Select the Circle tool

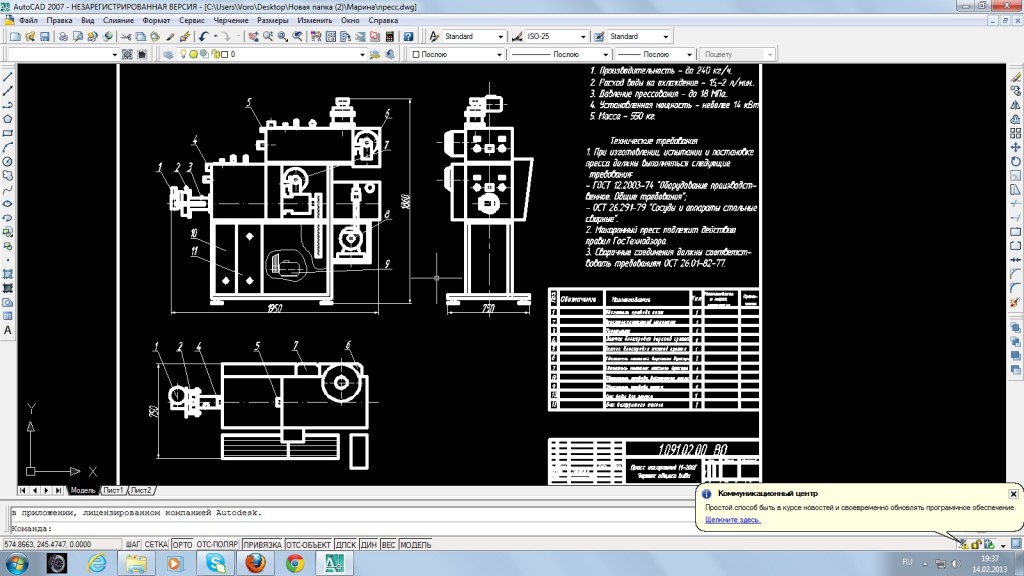point(8,161)
